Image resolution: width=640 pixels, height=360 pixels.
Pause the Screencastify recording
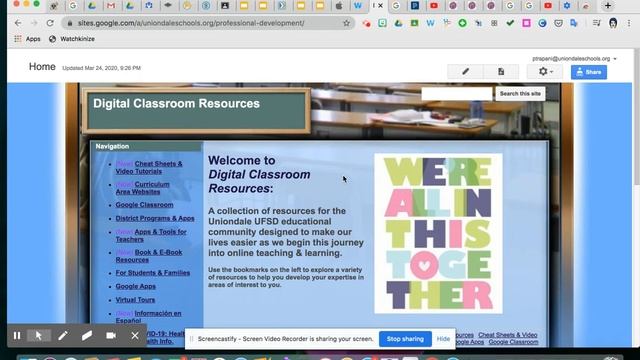pyautogui.click(x=17, y=336)
